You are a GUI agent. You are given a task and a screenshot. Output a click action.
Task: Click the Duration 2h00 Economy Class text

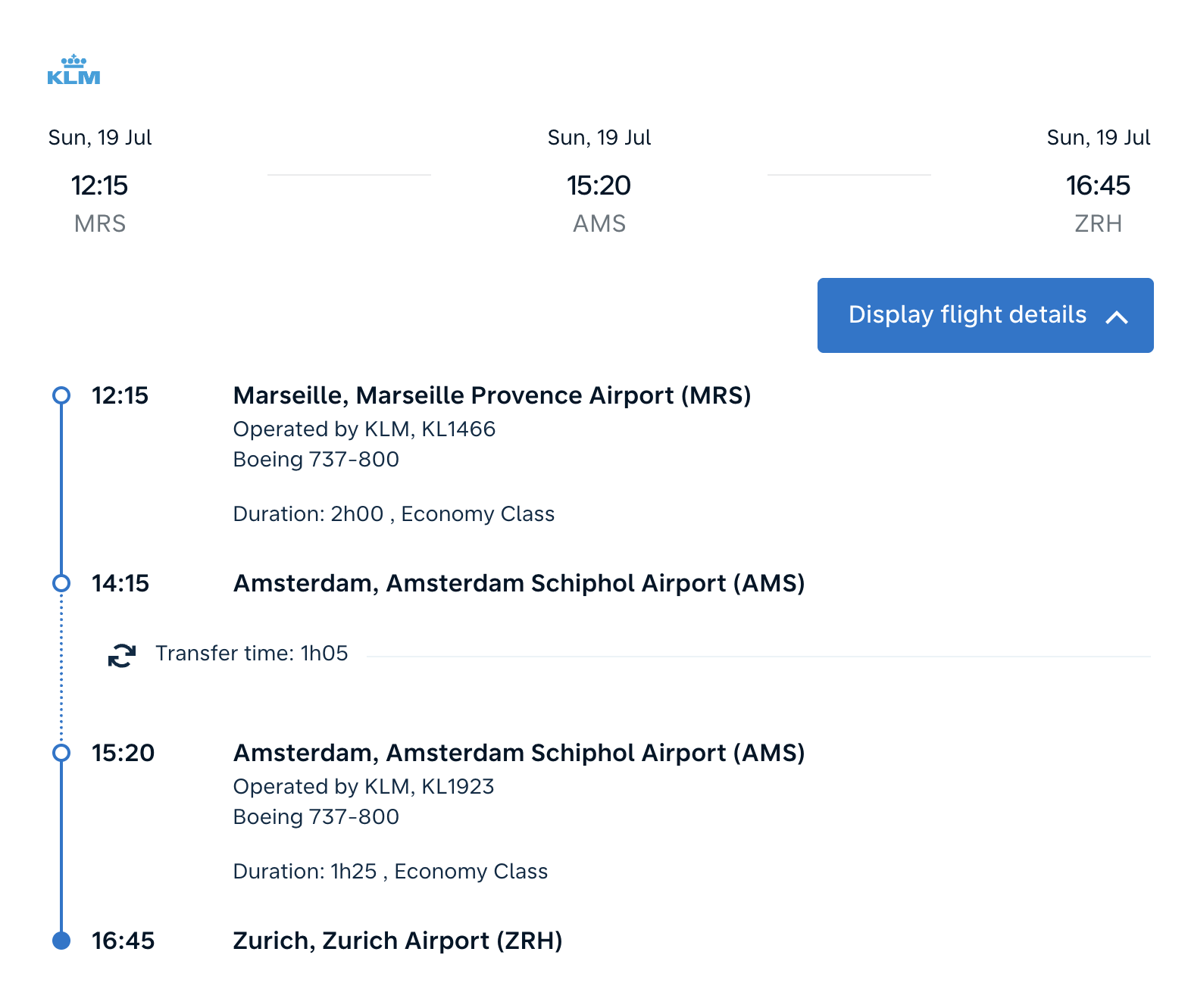(x=393, y=514)
